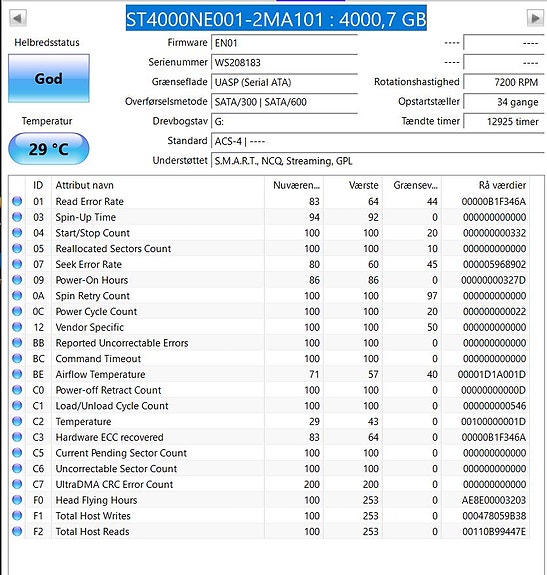Select the Power-On Hours attribute name
547x575 pixels.
point(92,280)
